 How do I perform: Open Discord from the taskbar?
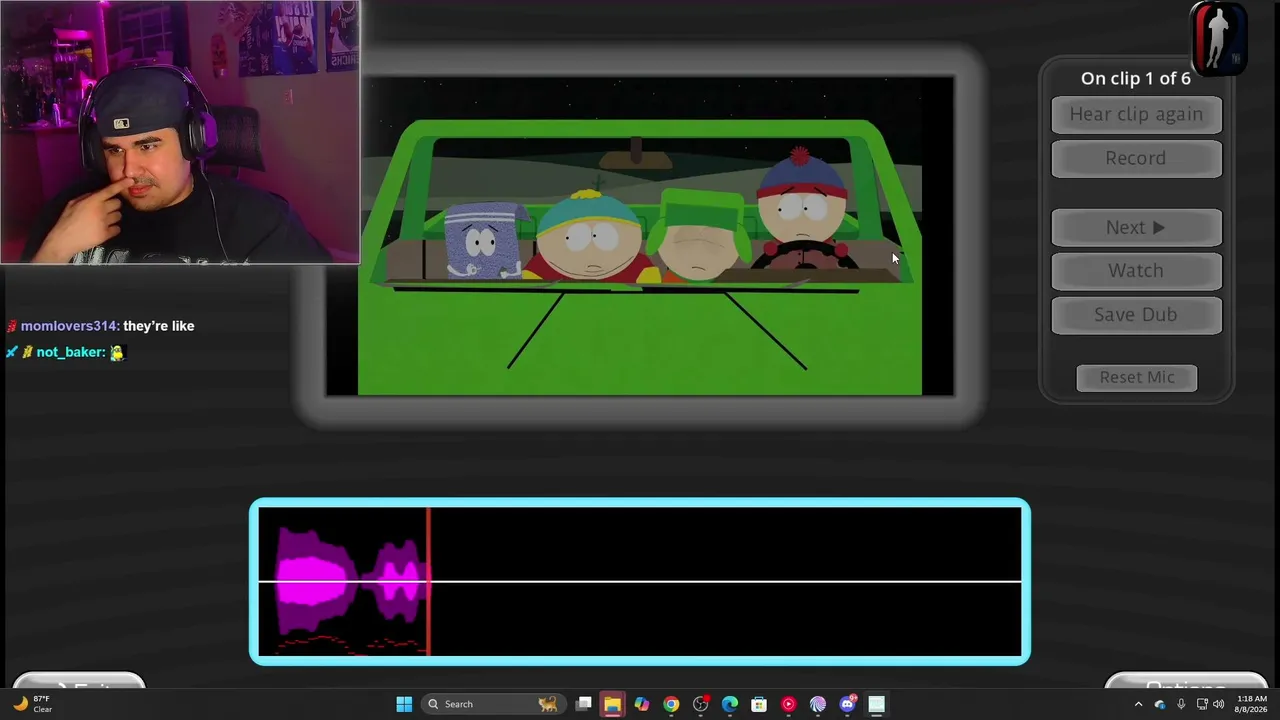click(847, 704)
